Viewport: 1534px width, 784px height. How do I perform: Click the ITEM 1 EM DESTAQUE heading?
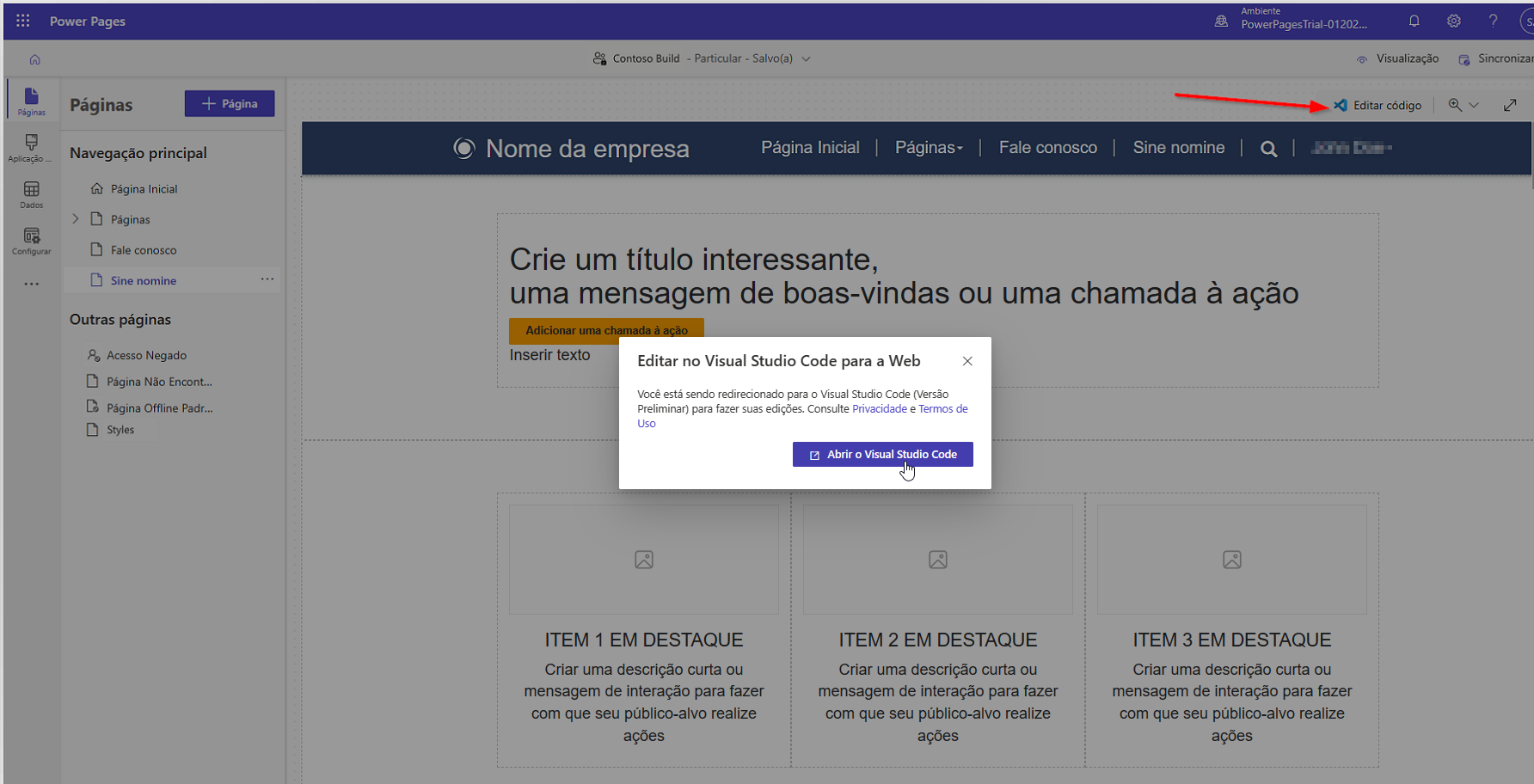644,640
